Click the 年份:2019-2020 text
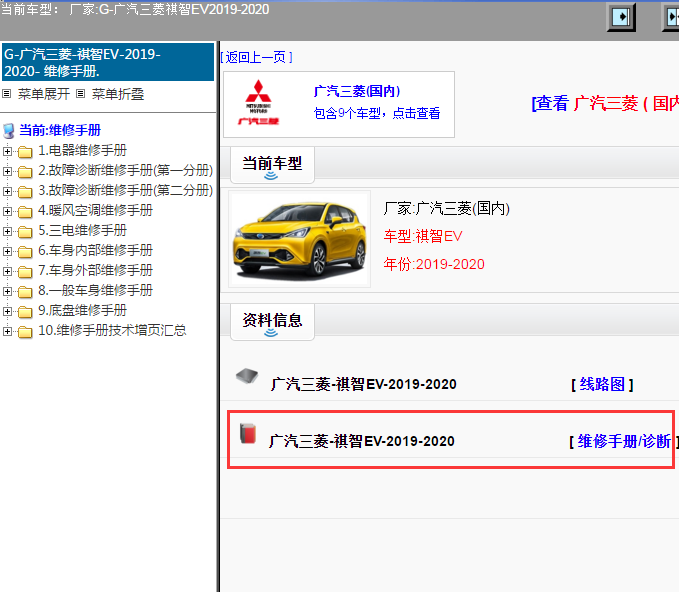This screenshot has height=592, width=679. pos(434,264)
